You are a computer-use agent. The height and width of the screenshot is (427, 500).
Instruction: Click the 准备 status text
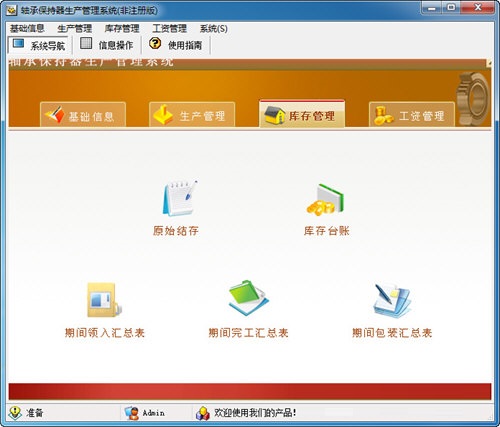[35, 413]
